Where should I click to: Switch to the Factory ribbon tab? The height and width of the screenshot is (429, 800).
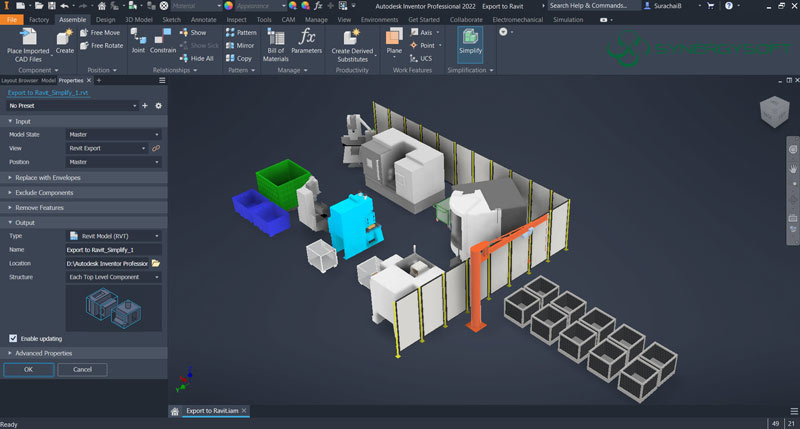coord(39,19)
